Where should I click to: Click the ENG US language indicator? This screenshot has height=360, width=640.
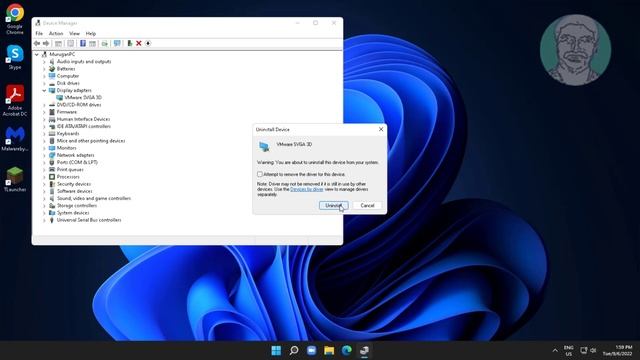tap(569, 351)
